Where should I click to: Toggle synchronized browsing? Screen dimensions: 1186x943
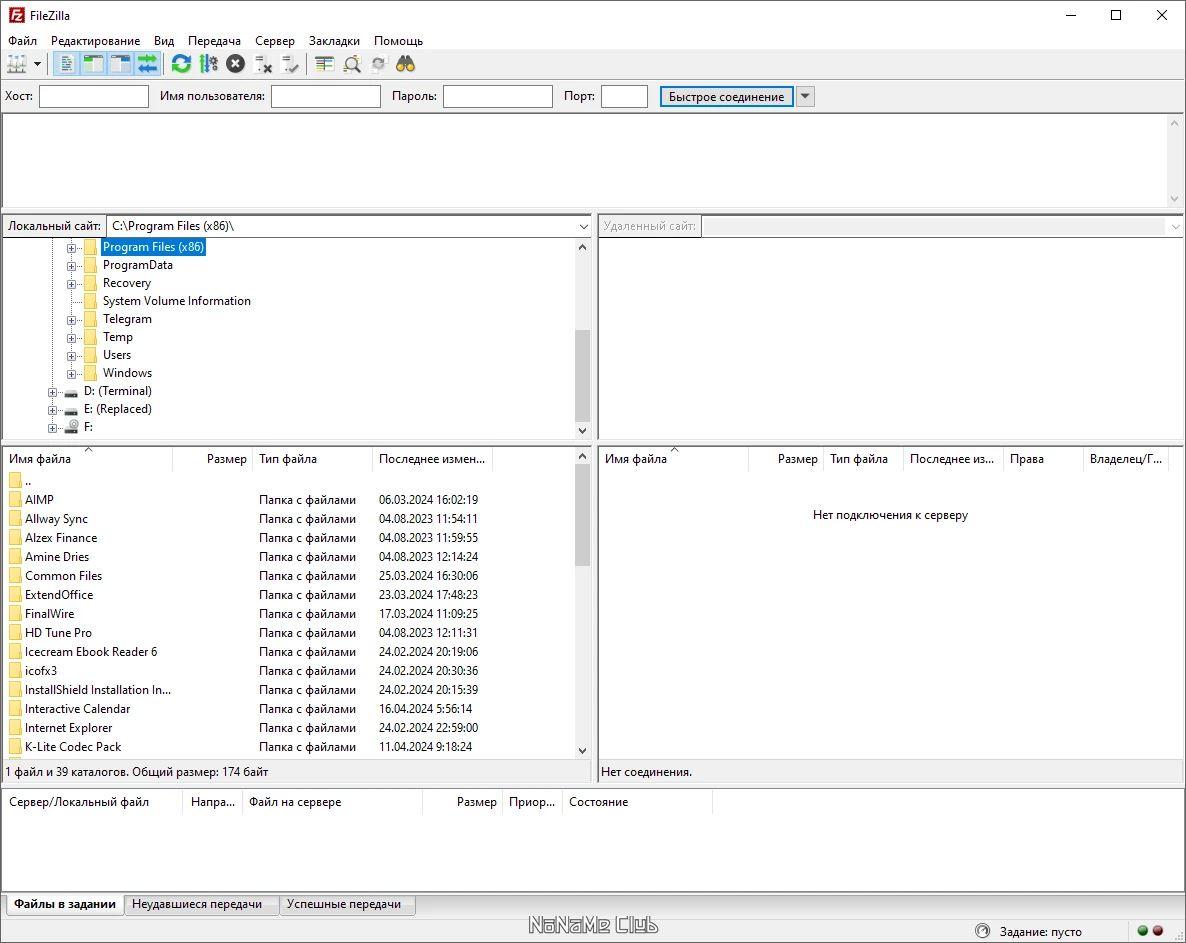click(x=378, y=64)
